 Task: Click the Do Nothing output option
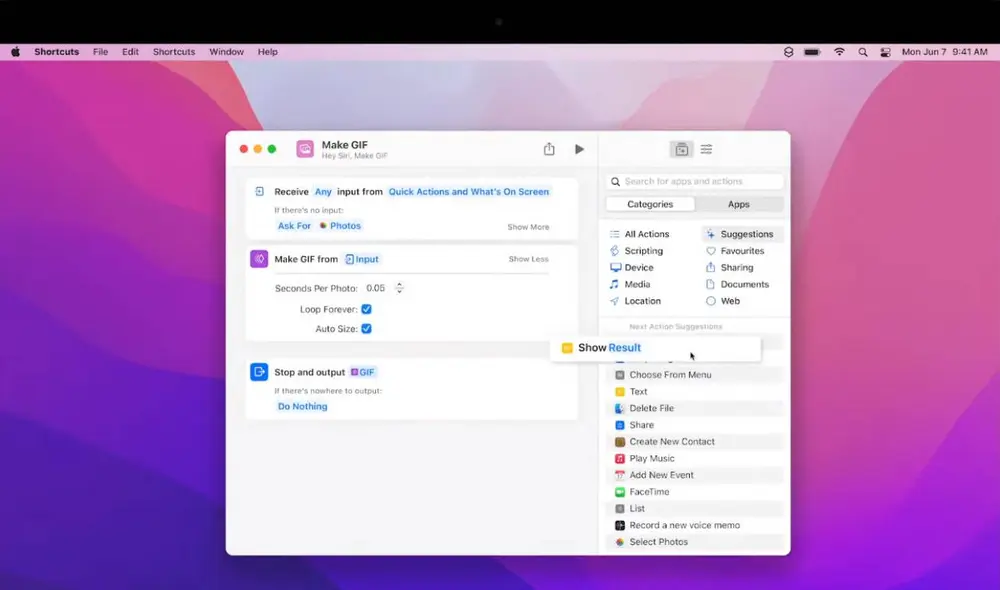pyautogui.click(x=303, y=406)
